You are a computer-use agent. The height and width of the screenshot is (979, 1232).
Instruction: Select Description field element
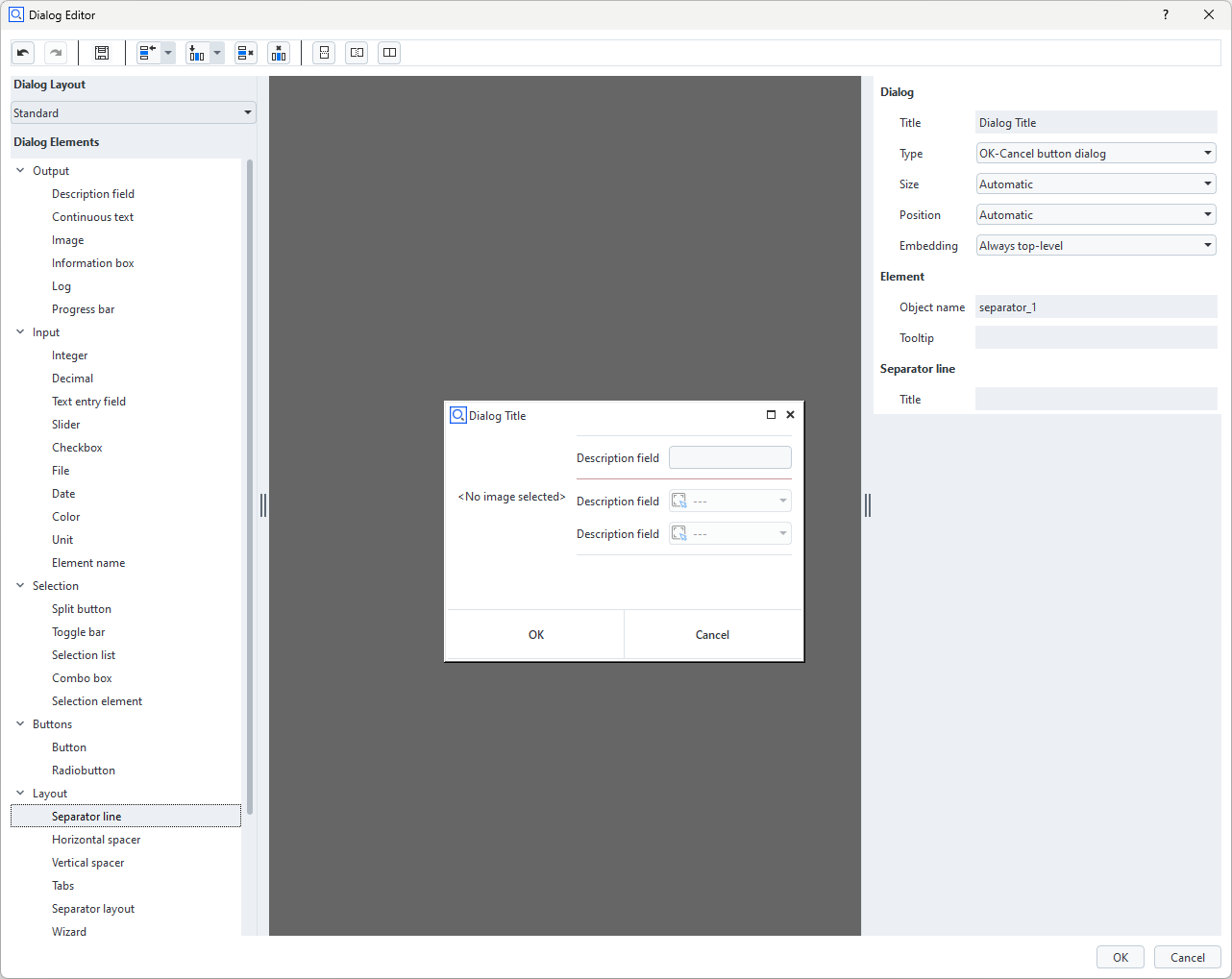93,193
